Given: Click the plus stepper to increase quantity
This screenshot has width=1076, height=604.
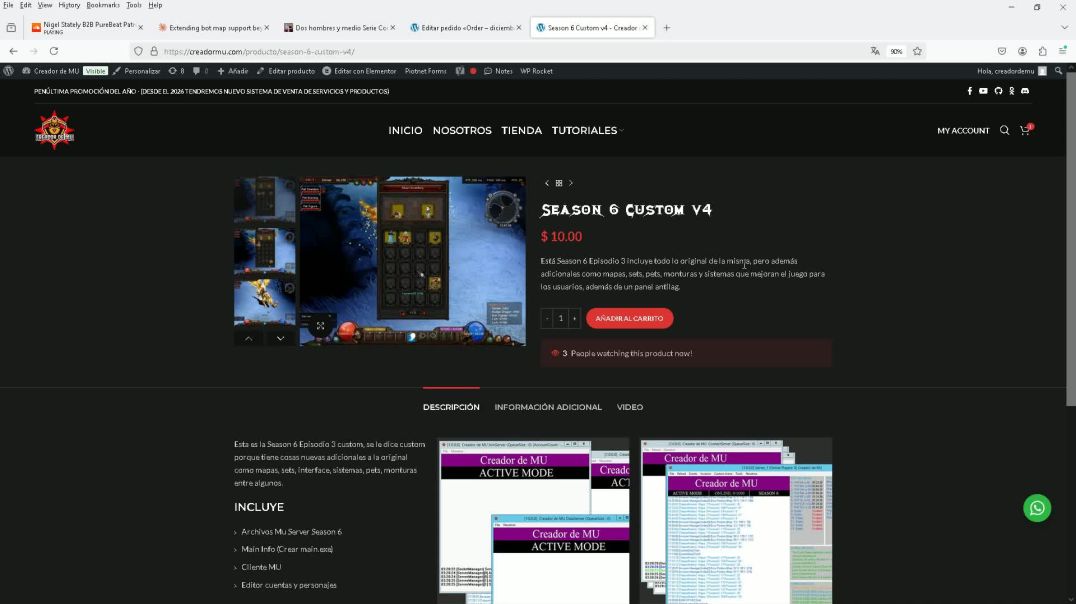Looking at the screenshot, I should click(574, 318).
